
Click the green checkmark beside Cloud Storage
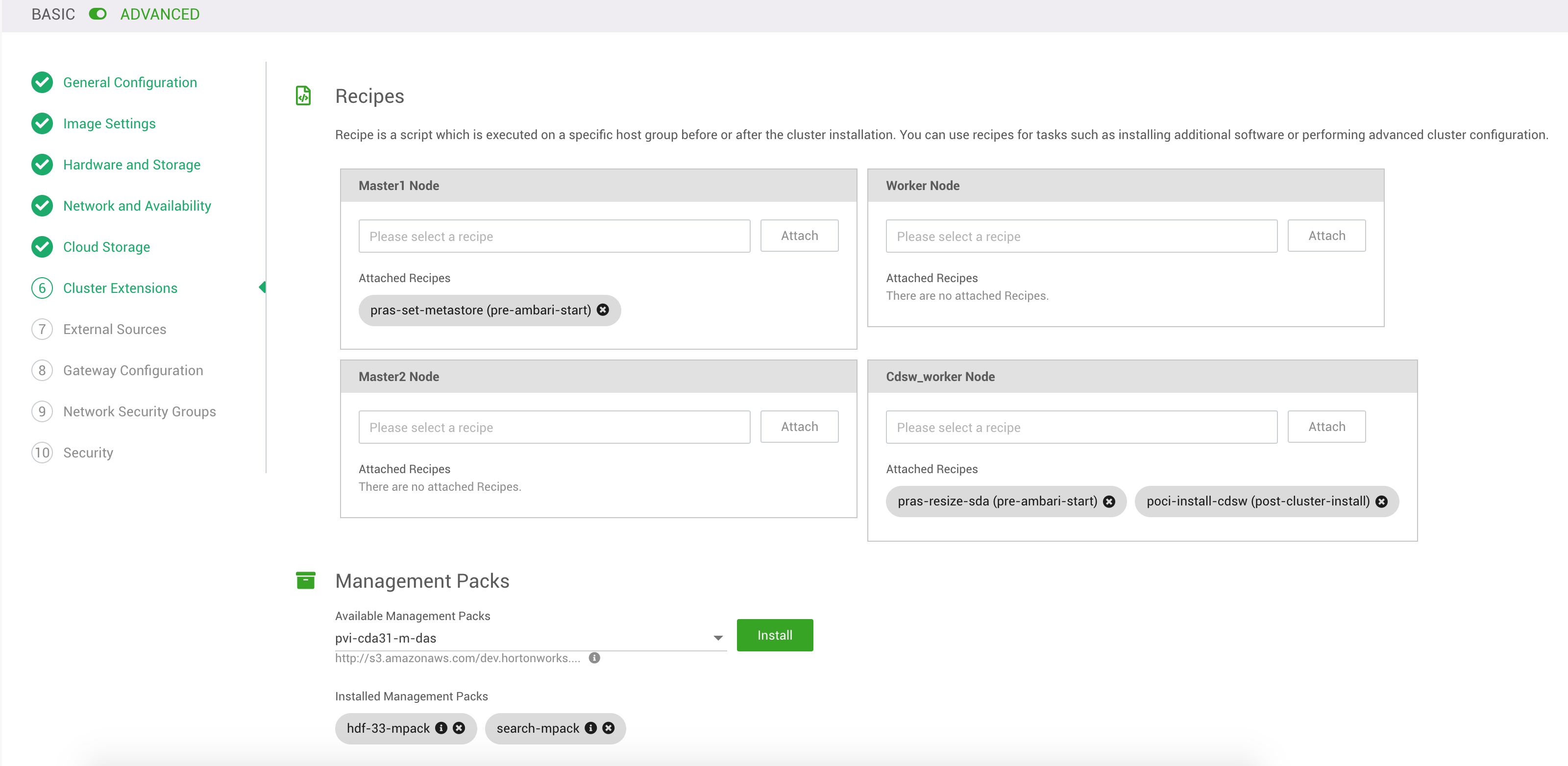[41, 246]
